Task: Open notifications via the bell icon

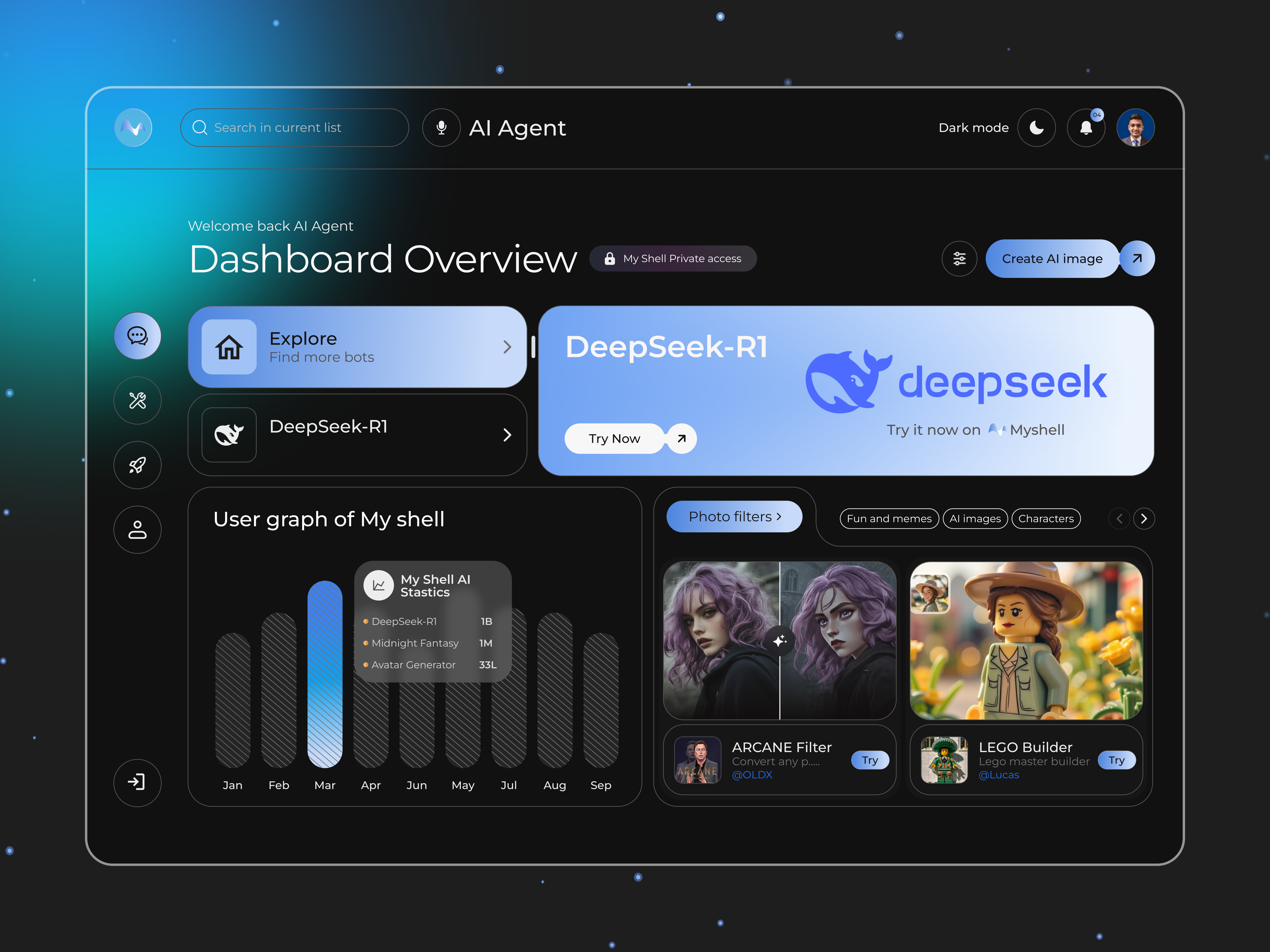Action: point(1086,127)
